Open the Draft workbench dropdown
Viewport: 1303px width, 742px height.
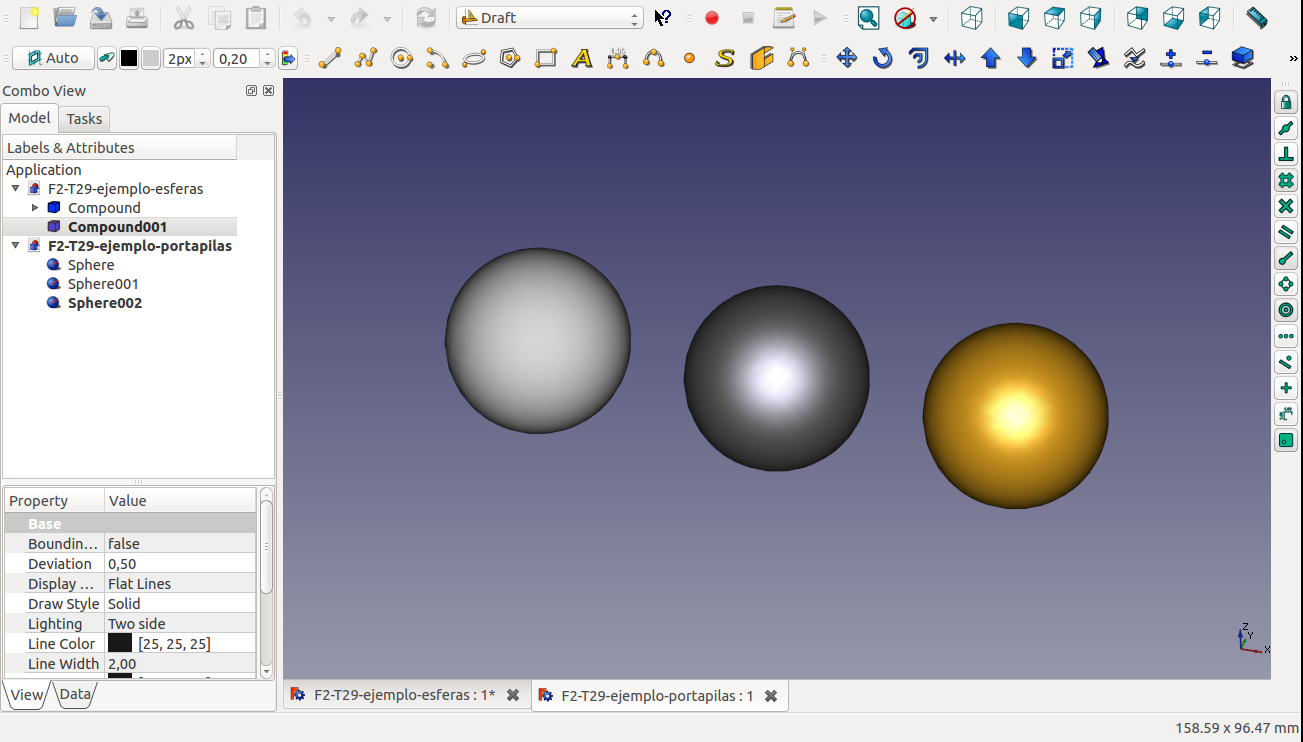click(x=549, y=18)
